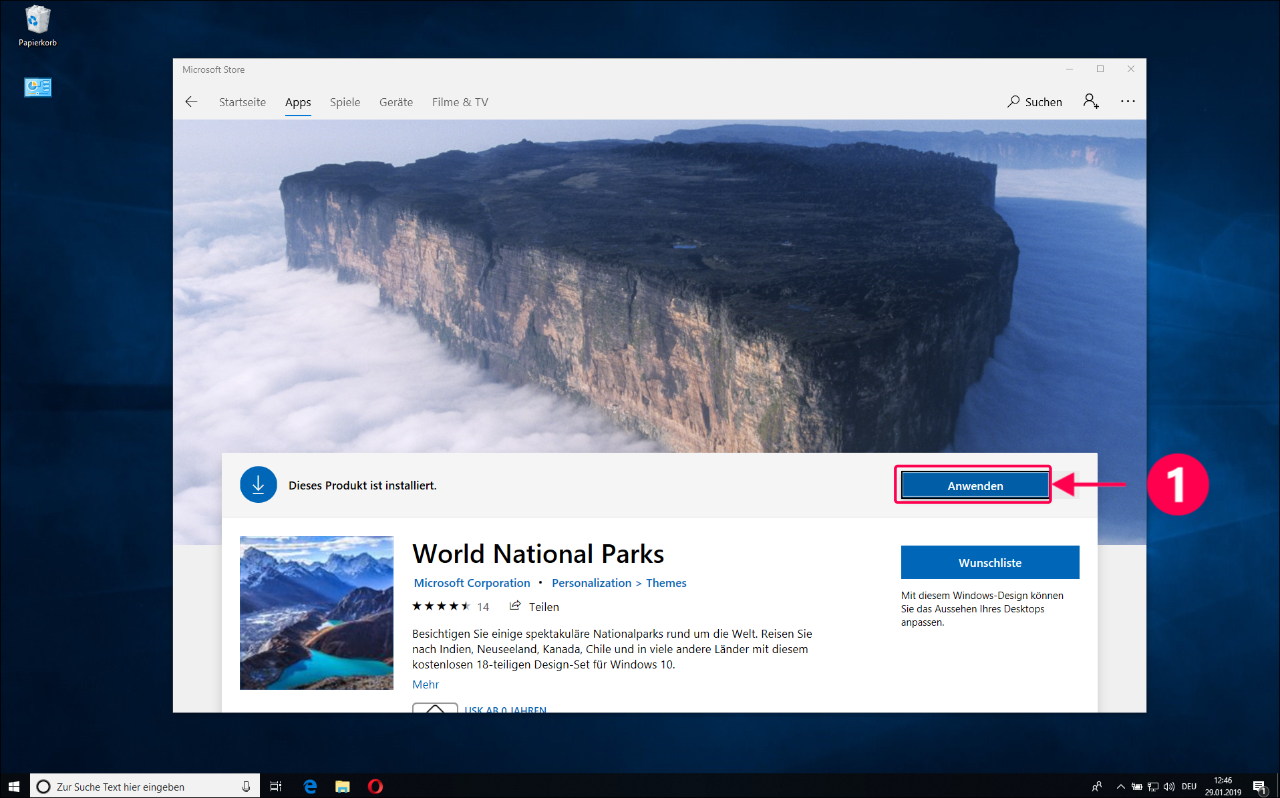Click the Anwenden button
The height and width of the screenshot is (798, 1280).
tap(975, 485)
